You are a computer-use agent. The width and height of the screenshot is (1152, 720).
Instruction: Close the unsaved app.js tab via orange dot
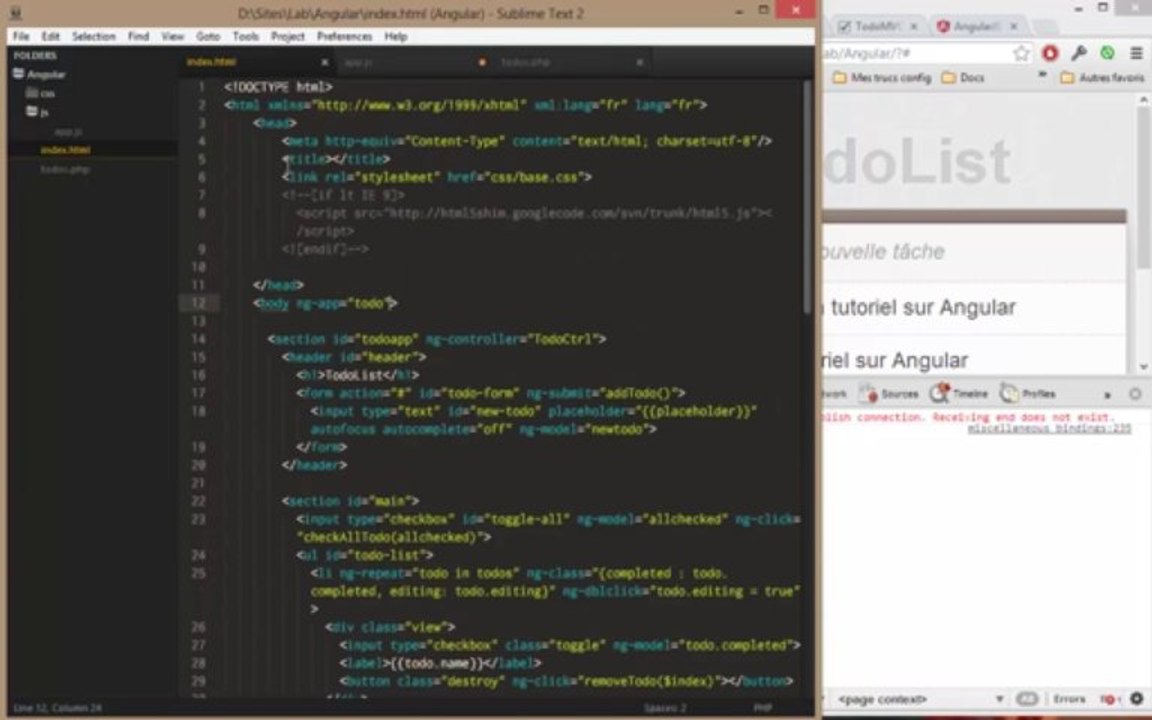point(482,62)
